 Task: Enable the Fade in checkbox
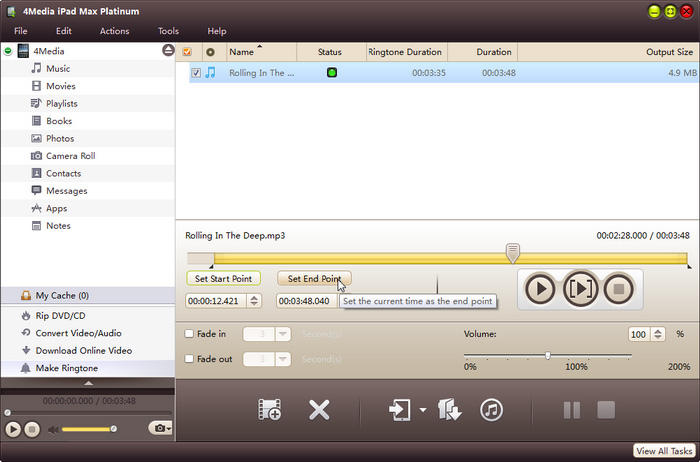[x=191, y=334]
